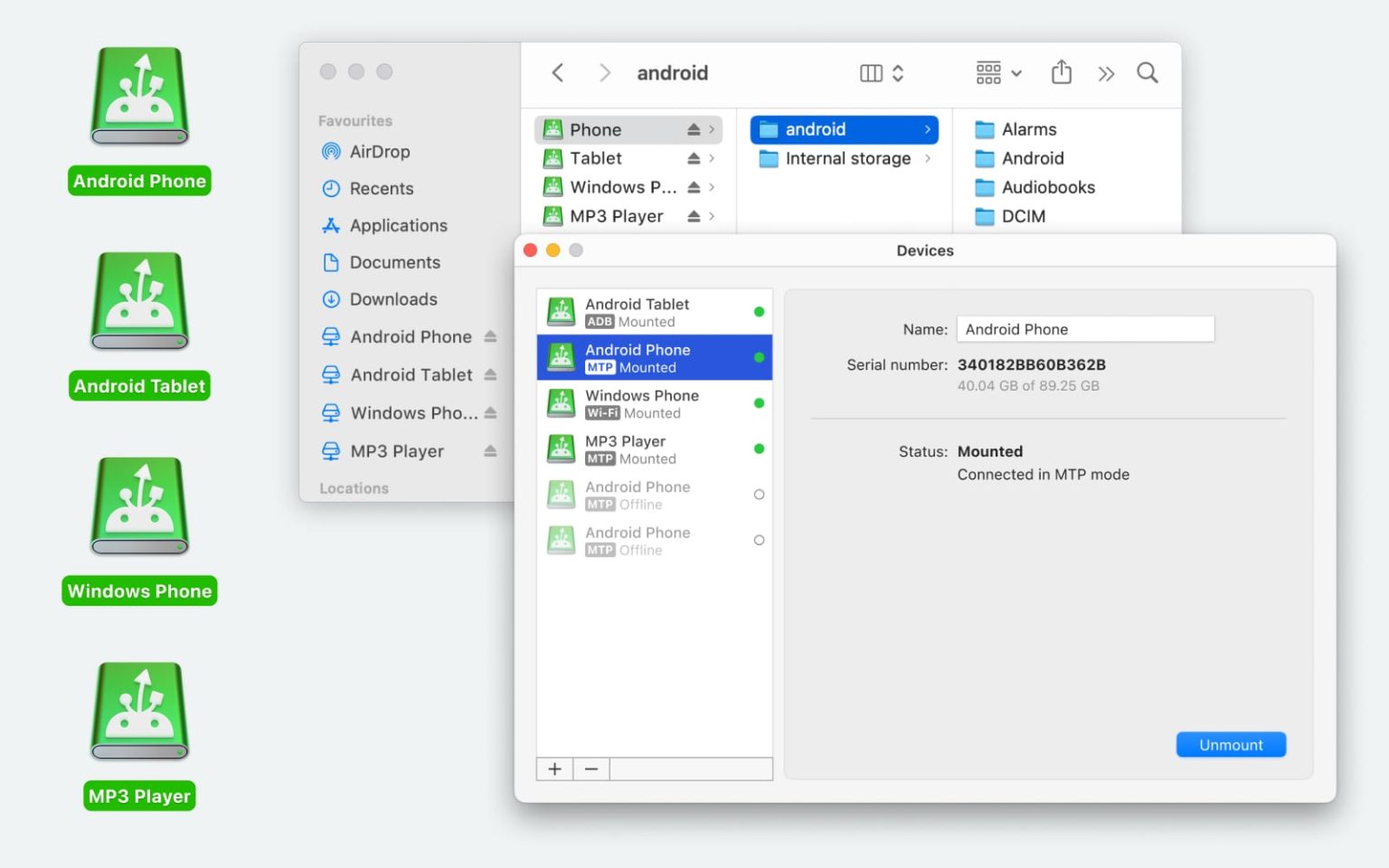
Task: Expand the Internal storage chevron
Action: click(x=929, y=158)
